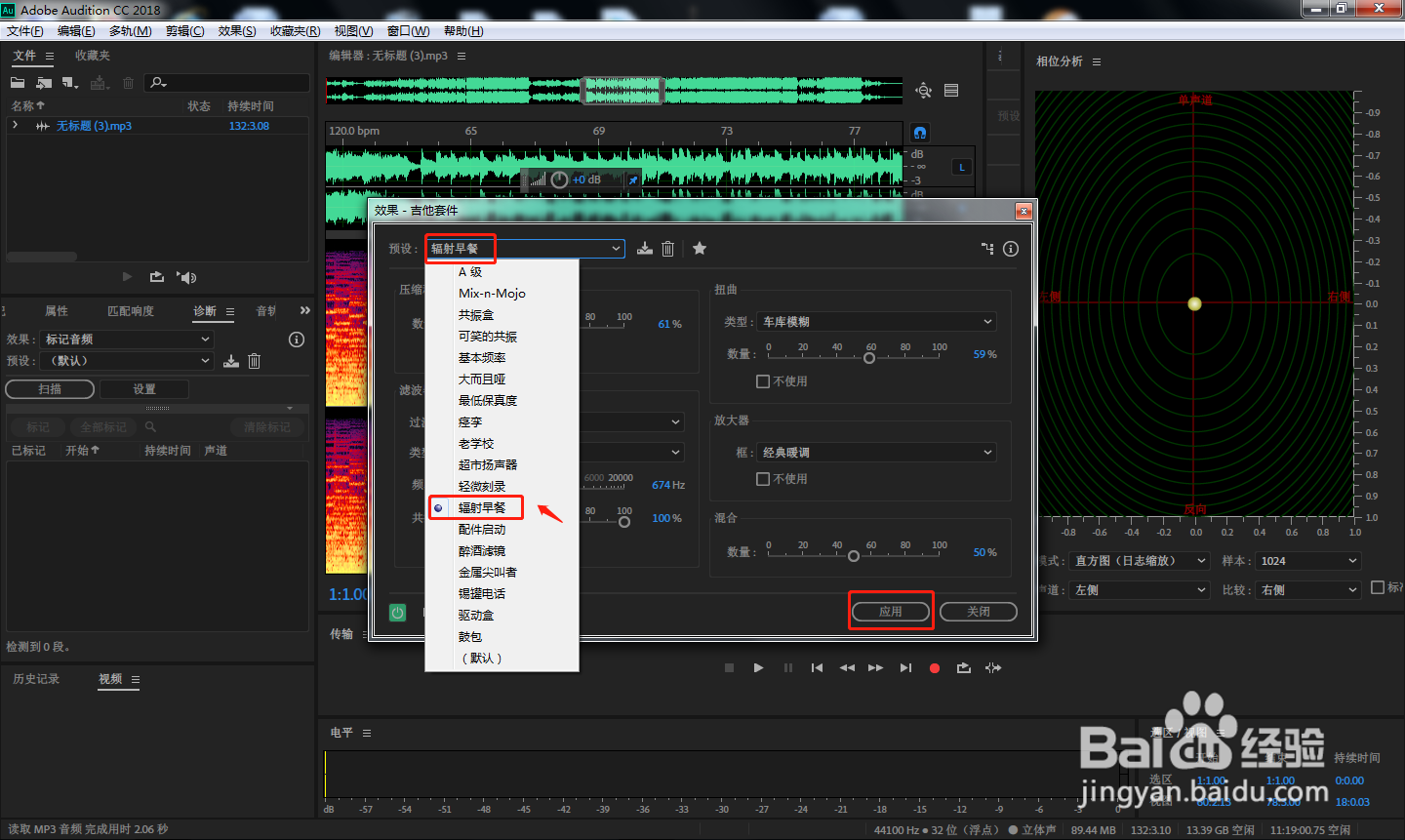Expand the 无标题 (3).mp3 file row arrow
Screen dimensions: 1405x840
click(15, 126)
